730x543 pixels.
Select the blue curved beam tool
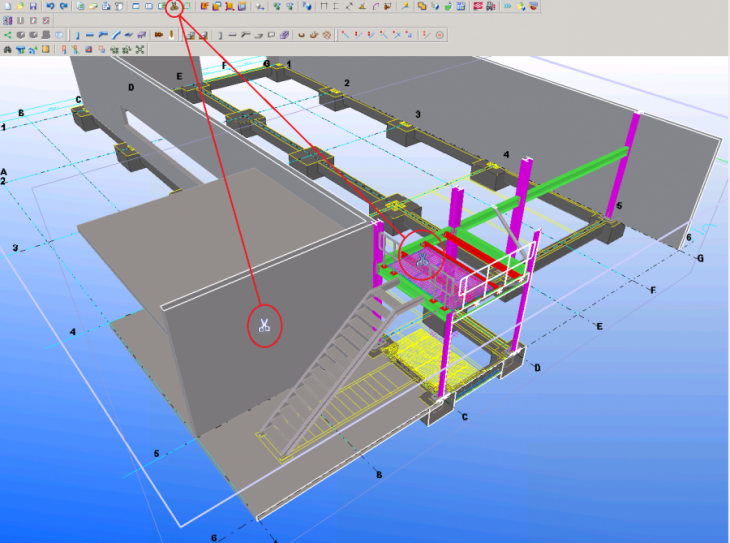pos(116,35)
